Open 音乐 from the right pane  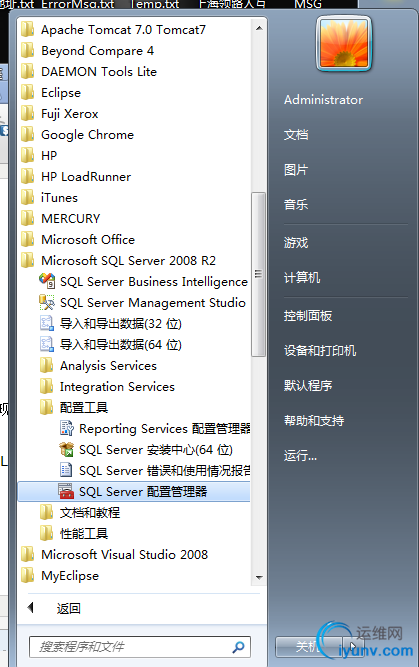click(296, 205)
